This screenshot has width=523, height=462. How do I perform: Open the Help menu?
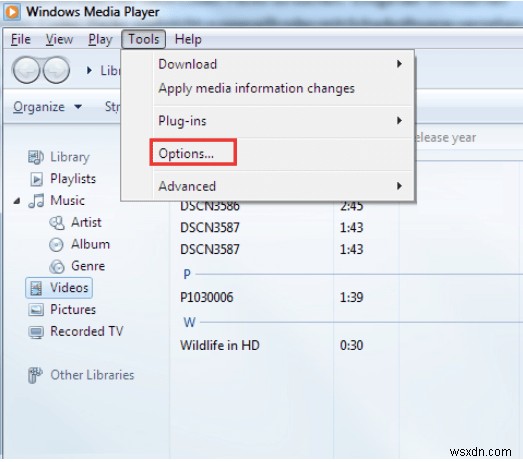[x=188, y=39]
